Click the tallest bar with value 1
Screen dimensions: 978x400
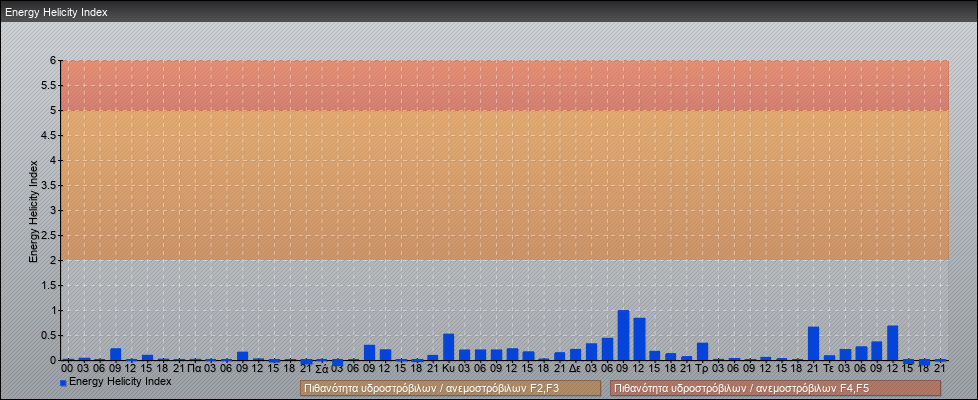pyautogui.click(x=623, y=336)
